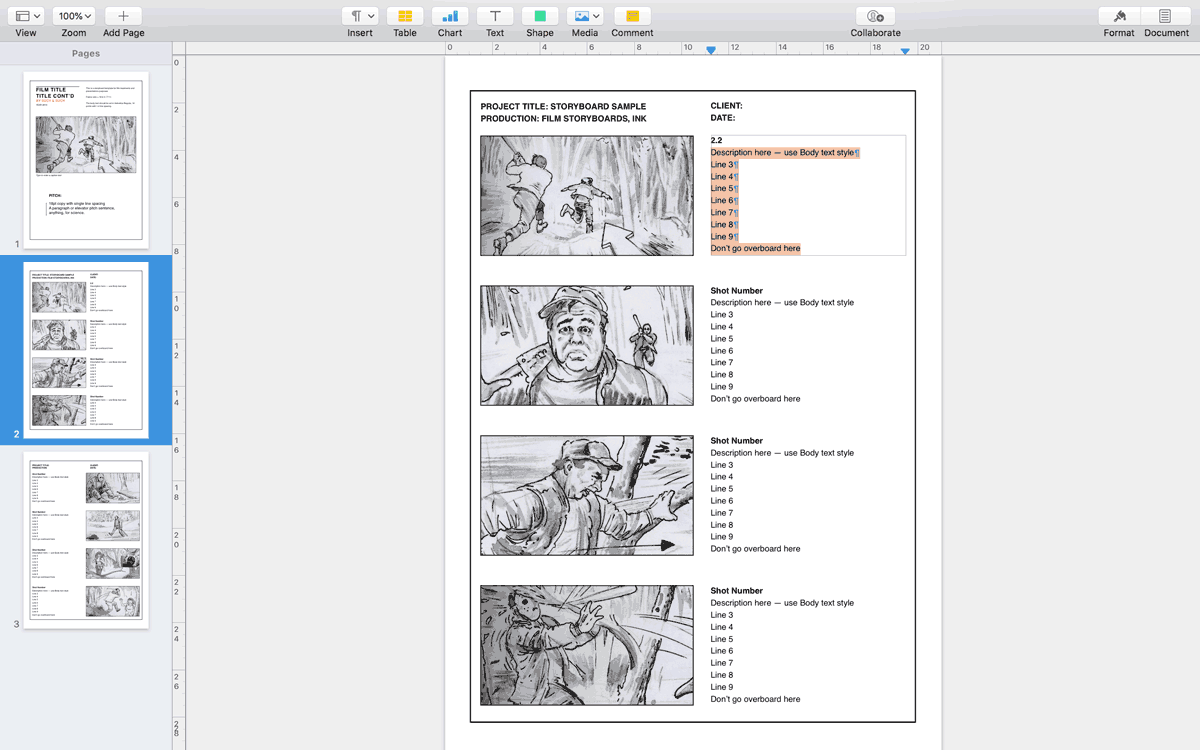1200x750 pixels.
Task: Open the Media dropdown
Action: pos(585,16)
